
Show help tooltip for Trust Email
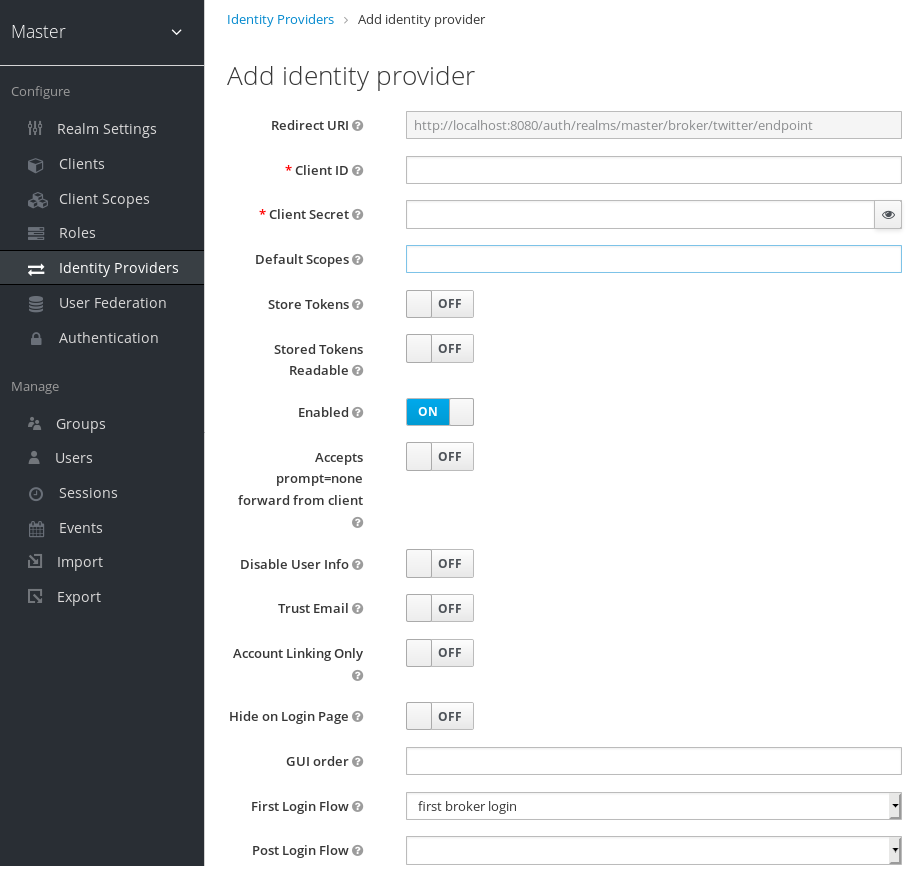(x=358, y=608)
